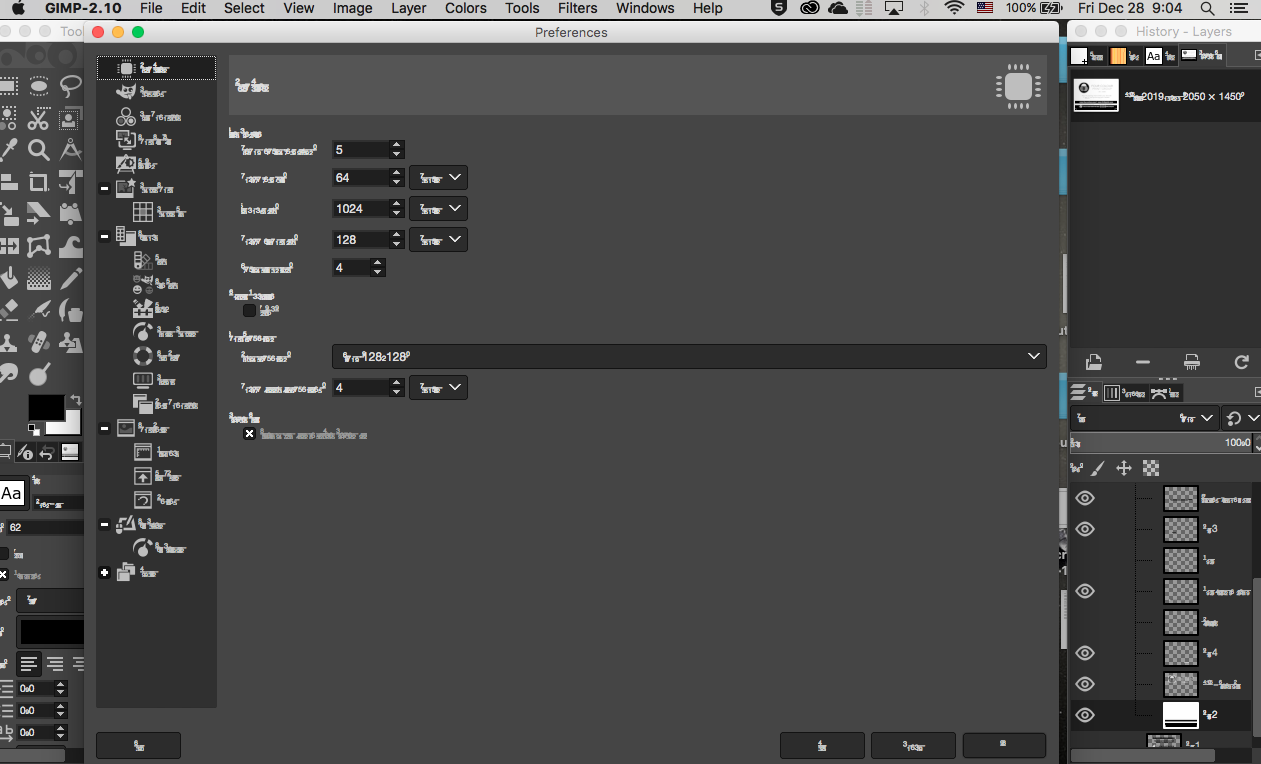
Task: Select the Crop tool
Action: [38, 182]
